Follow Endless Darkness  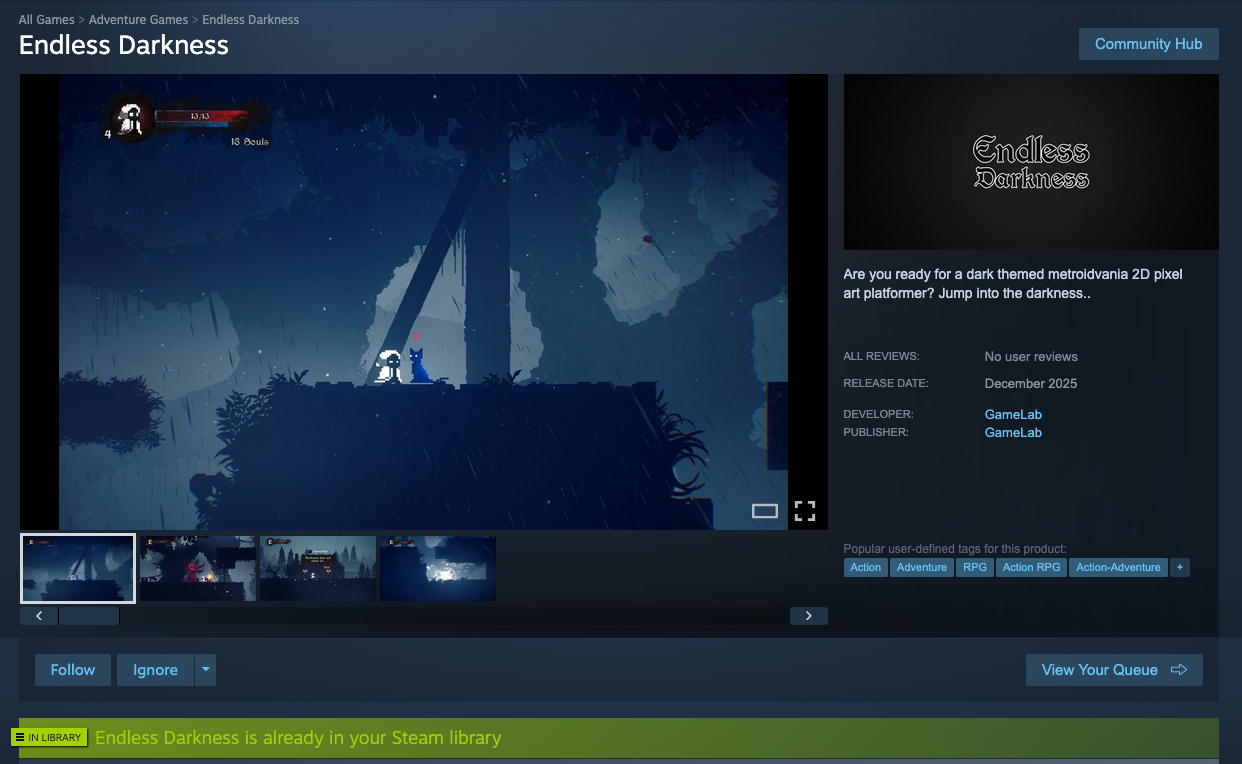73,670
